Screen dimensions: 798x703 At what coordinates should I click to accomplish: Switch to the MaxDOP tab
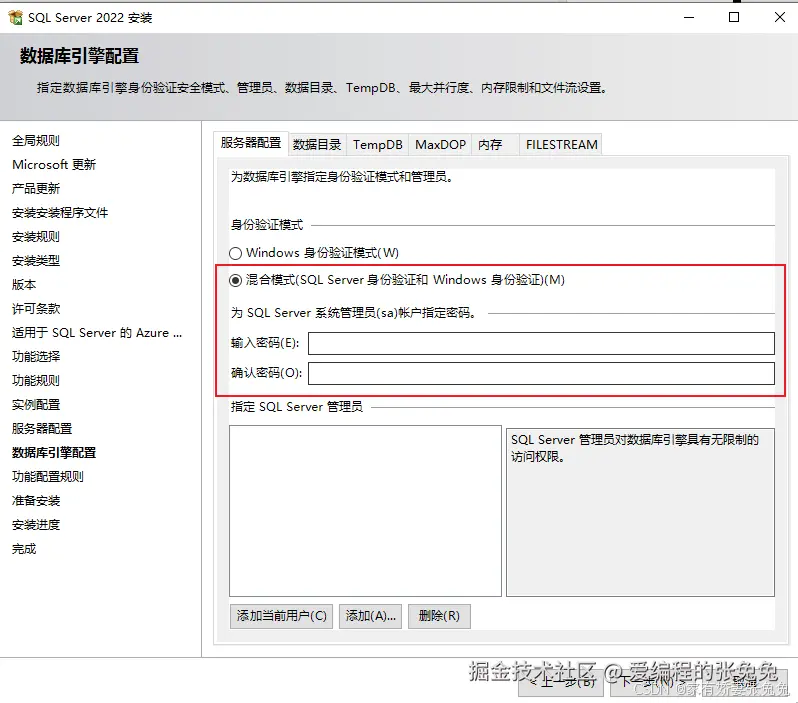440,145
